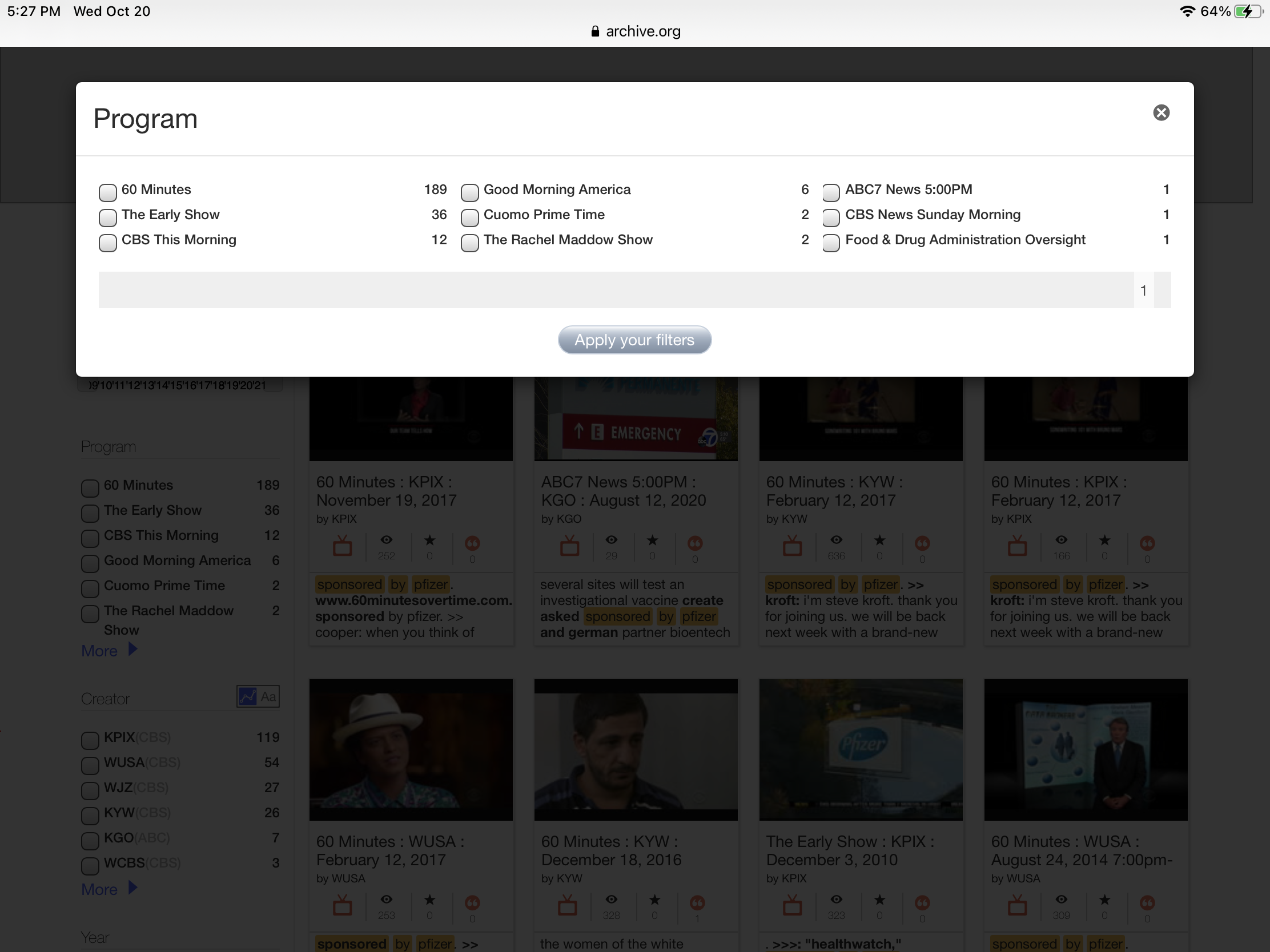Tick KYW(CBS) creator checkbox
This screenshot has height=952, width=1270.
coord(90,816)
